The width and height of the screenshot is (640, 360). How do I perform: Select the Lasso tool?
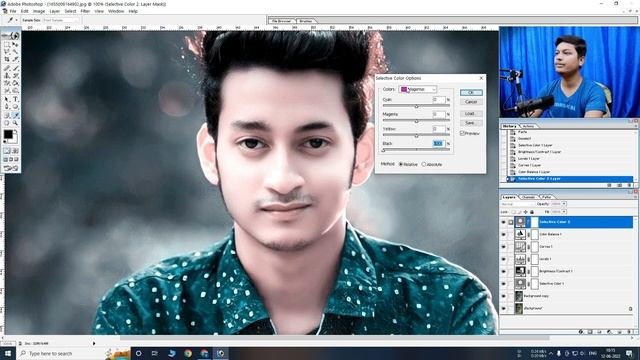pyautogui.click(x=7, y=52)
